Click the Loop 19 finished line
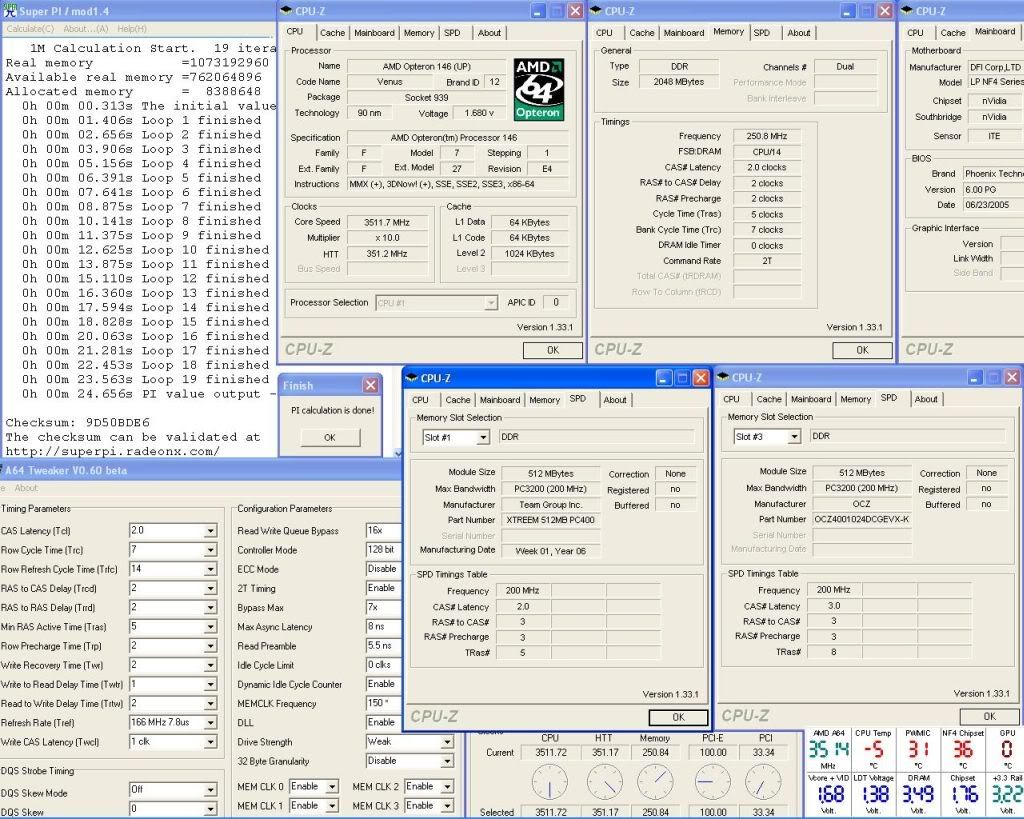The width and height of the screenshot is (1024, 819). pos(145,379)
